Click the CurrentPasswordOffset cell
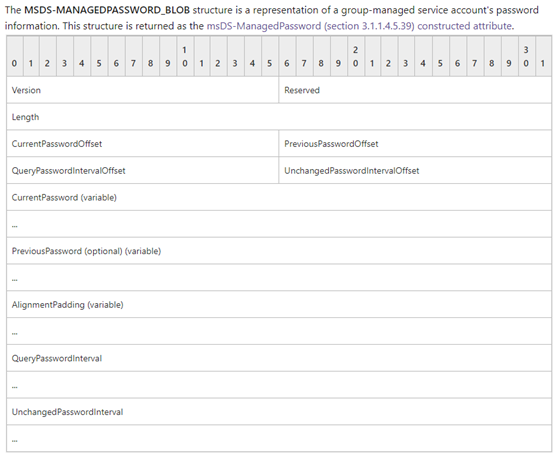Image resolution: width=559 pixels, height=459 pixels. click(x=143, y=144)
